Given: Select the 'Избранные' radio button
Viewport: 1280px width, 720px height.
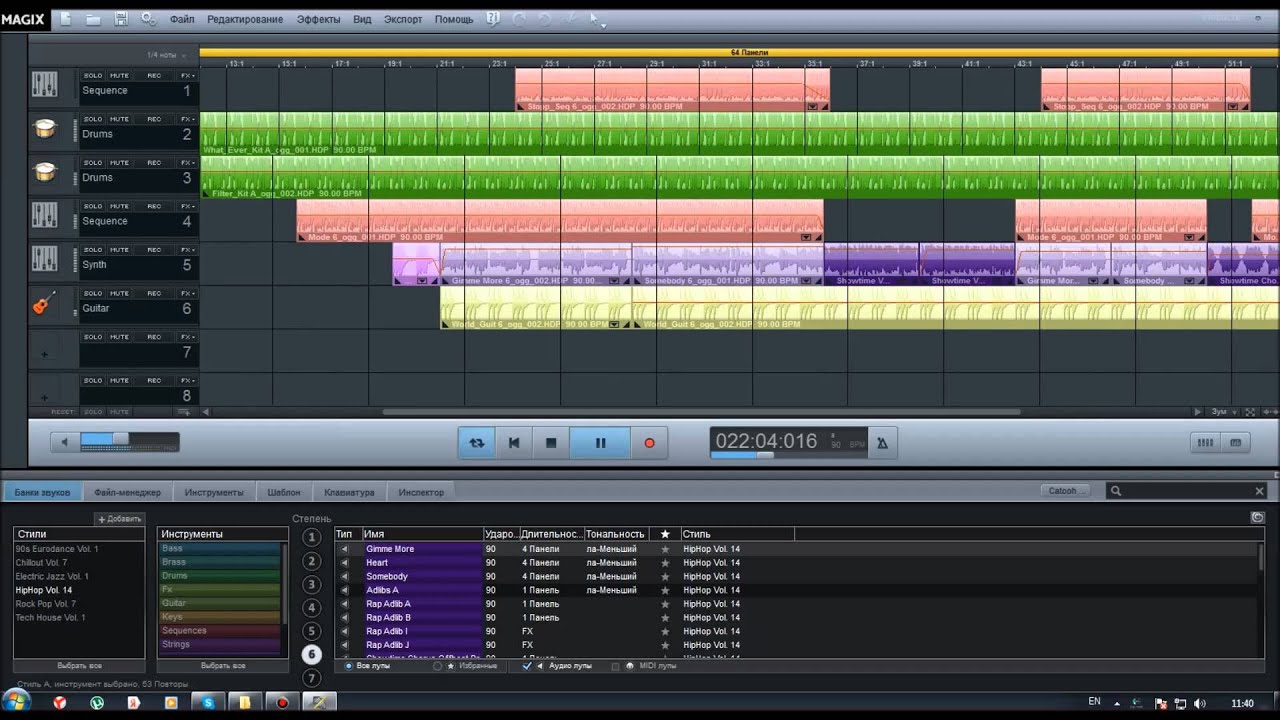Looking at the screenshot, I should (x=438, y=666).
